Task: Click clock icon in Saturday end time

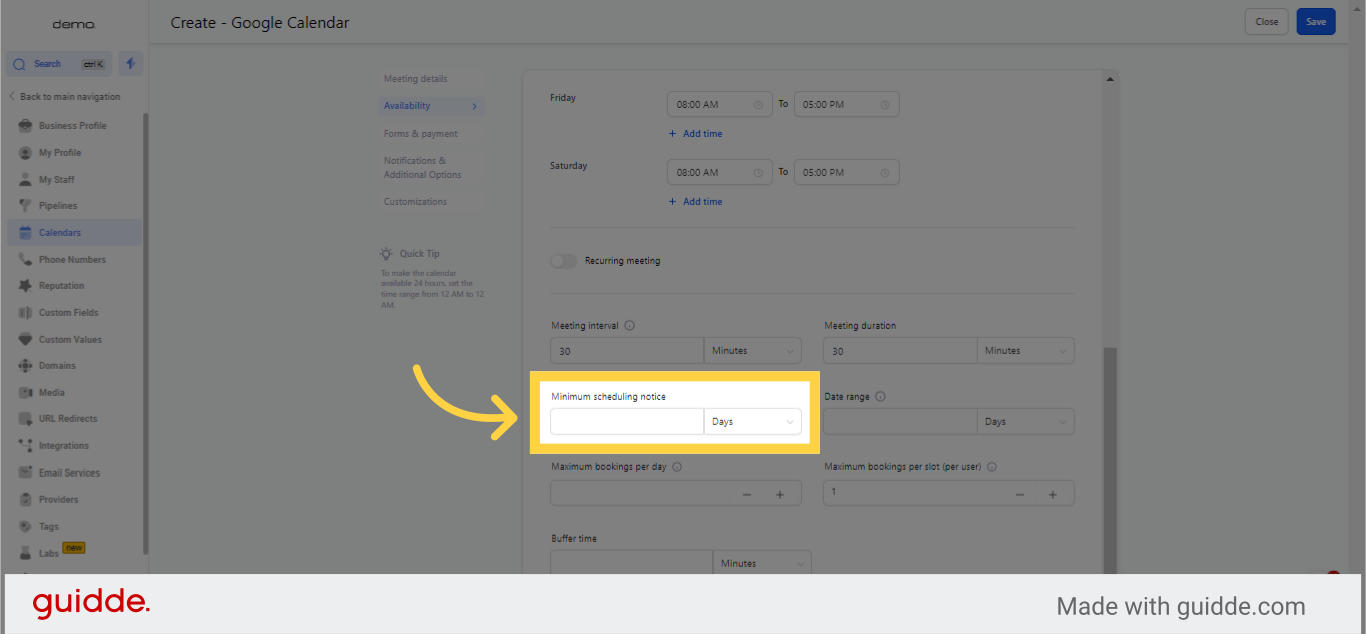Action: [885, 172]
